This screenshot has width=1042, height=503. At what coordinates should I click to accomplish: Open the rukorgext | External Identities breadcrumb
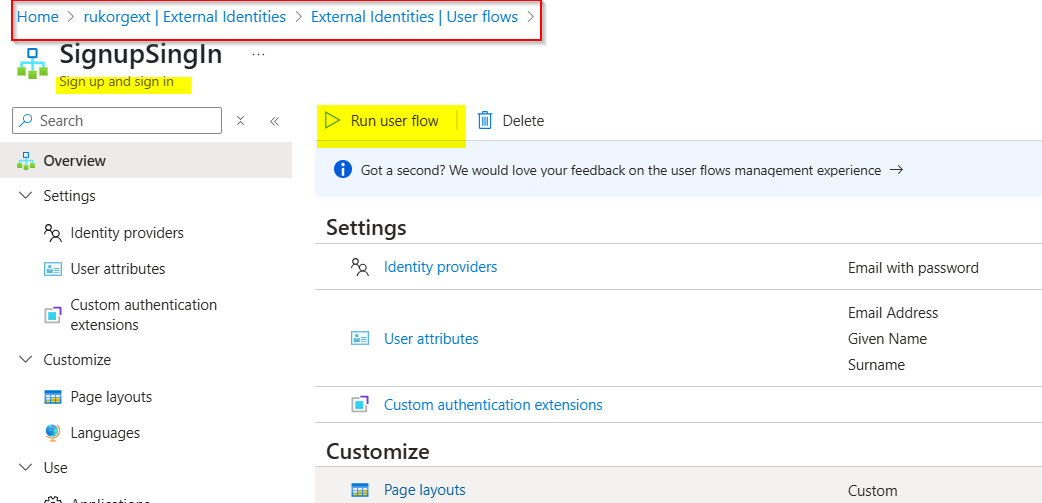(185, 17)
